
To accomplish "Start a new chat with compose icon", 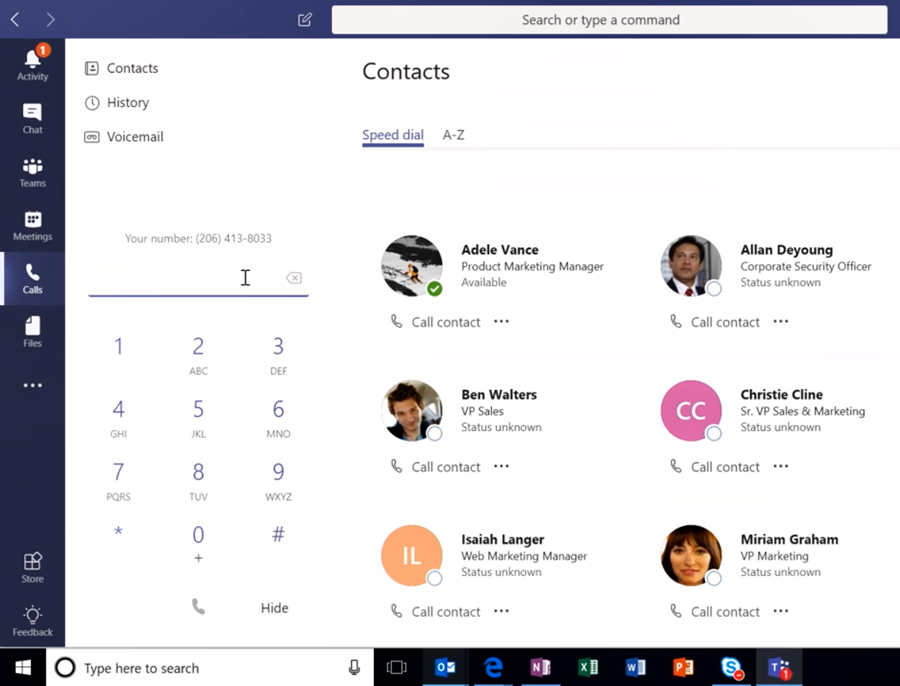I will (x=305, y=20).
